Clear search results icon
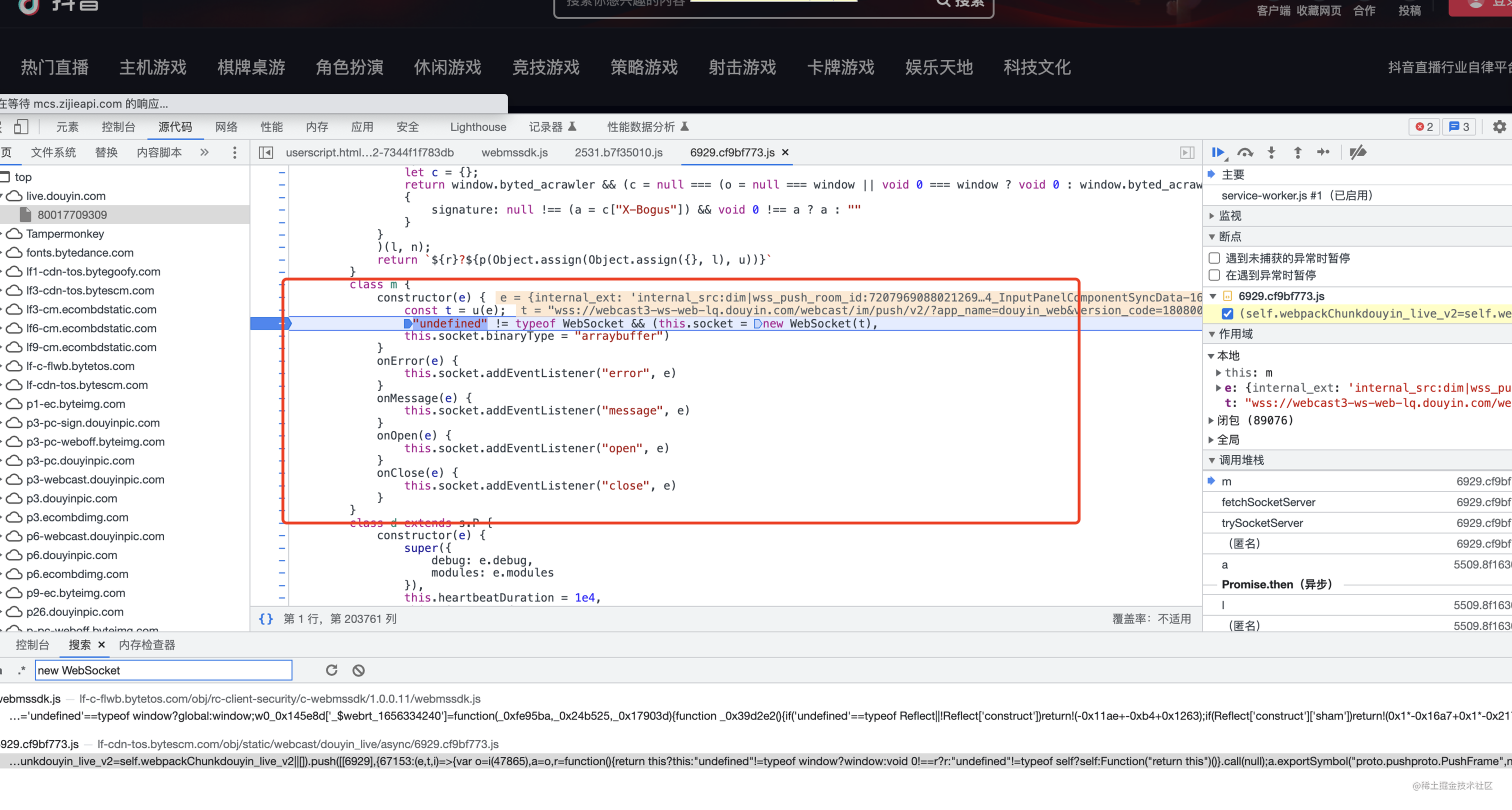Screen dimensions: 1512x810 click(x=358, y=670)
